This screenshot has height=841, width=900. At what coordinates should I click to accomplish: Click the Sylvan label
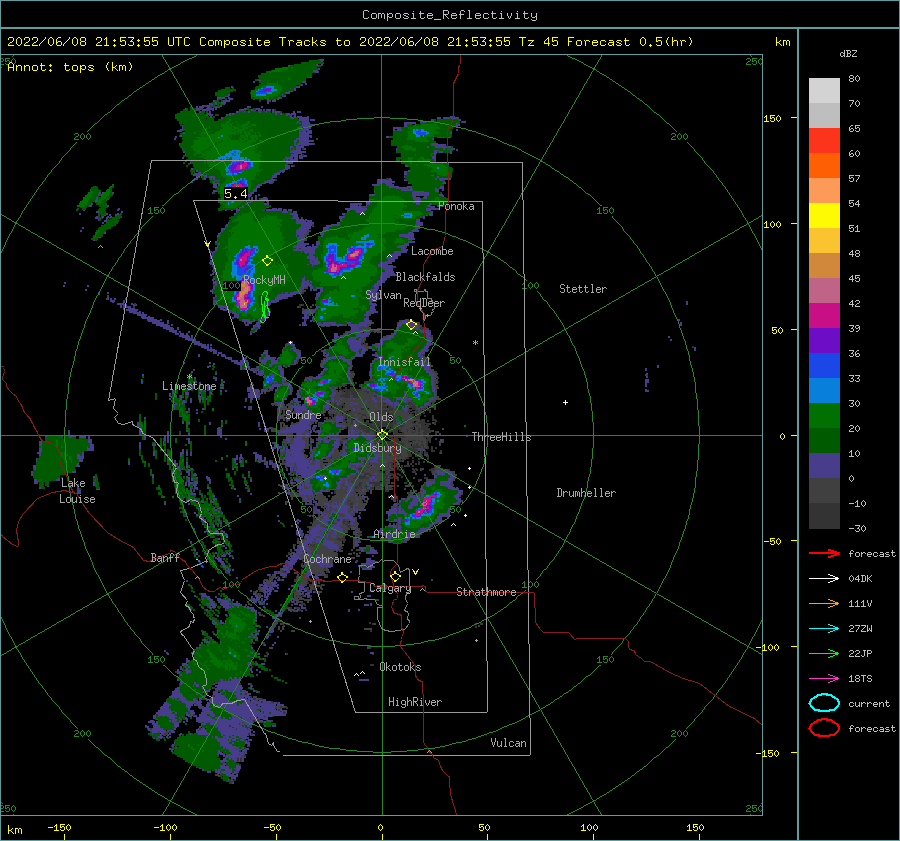[383, 295]
